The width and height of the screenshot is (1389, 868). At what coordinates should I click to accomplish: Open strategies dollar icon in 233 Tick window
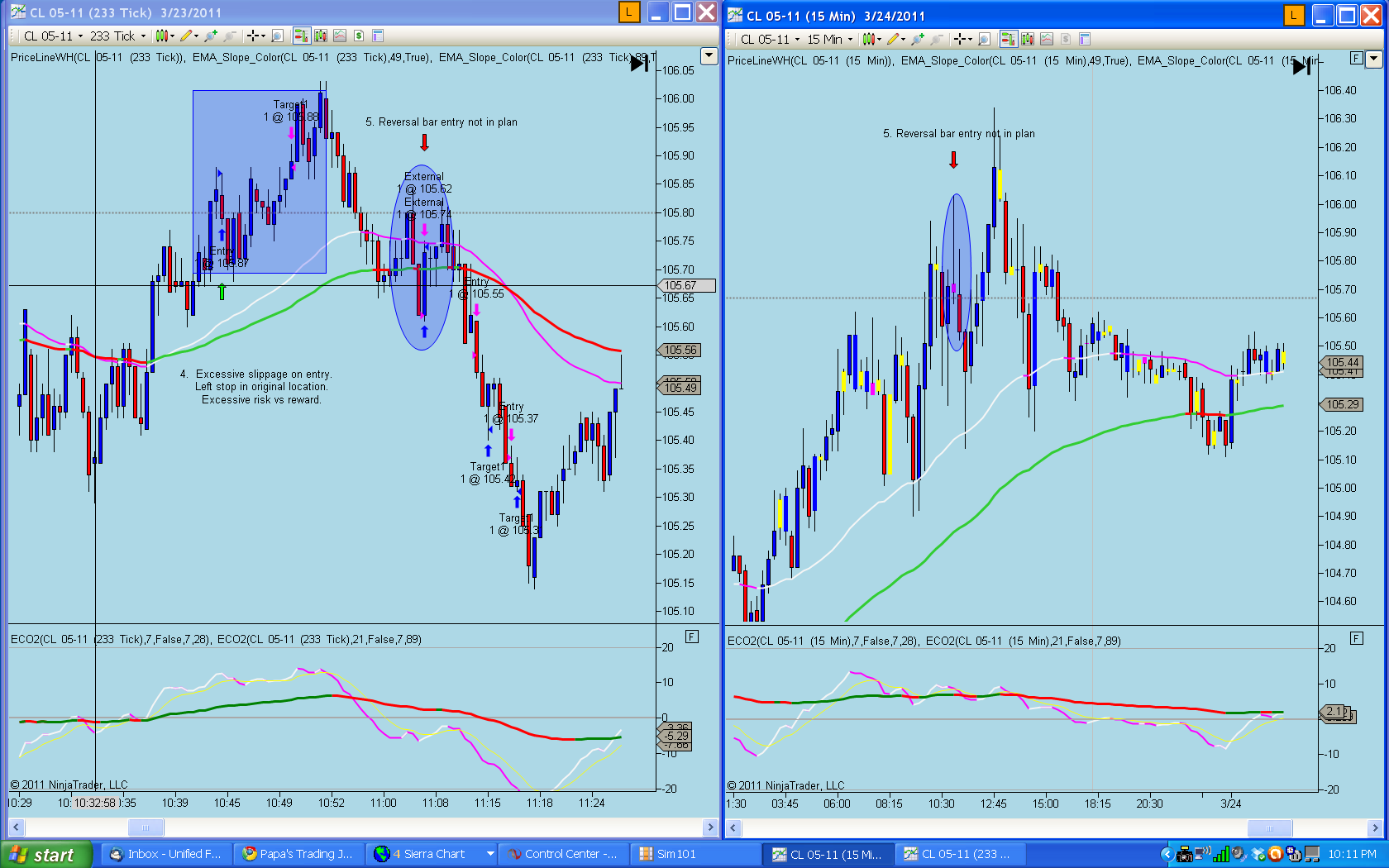(x=359, y=36)
